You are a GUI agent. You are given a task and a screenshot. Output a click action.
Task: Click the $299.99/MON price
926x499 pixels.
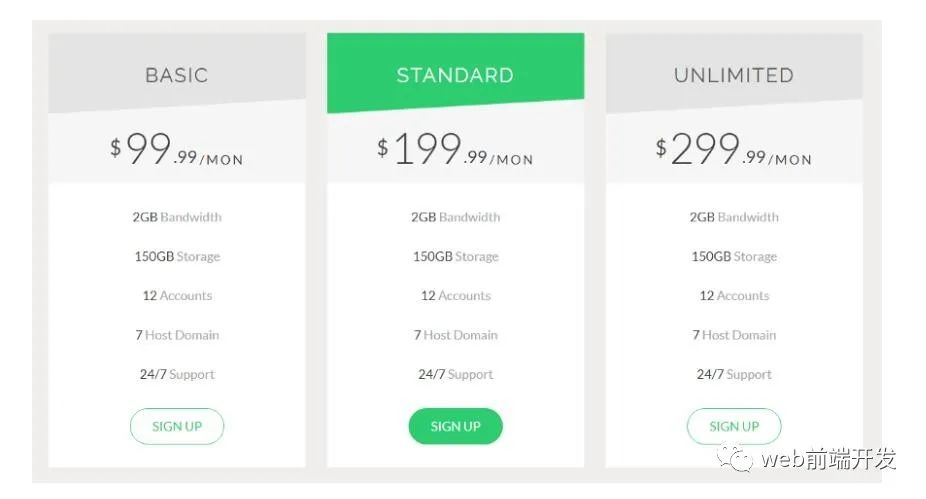734,150
